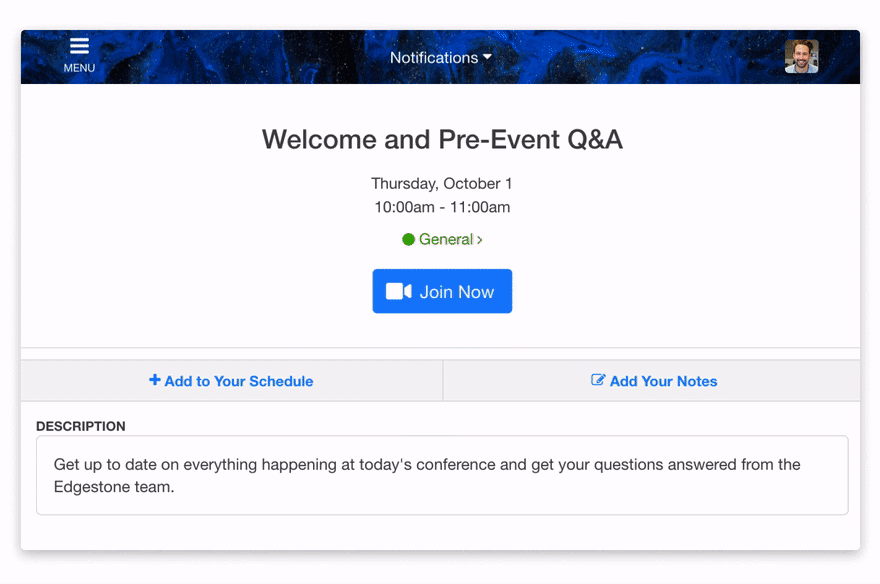Open the hamburger menu icon
This screenshot has width=880, height=584.
[x=79, y=45]
